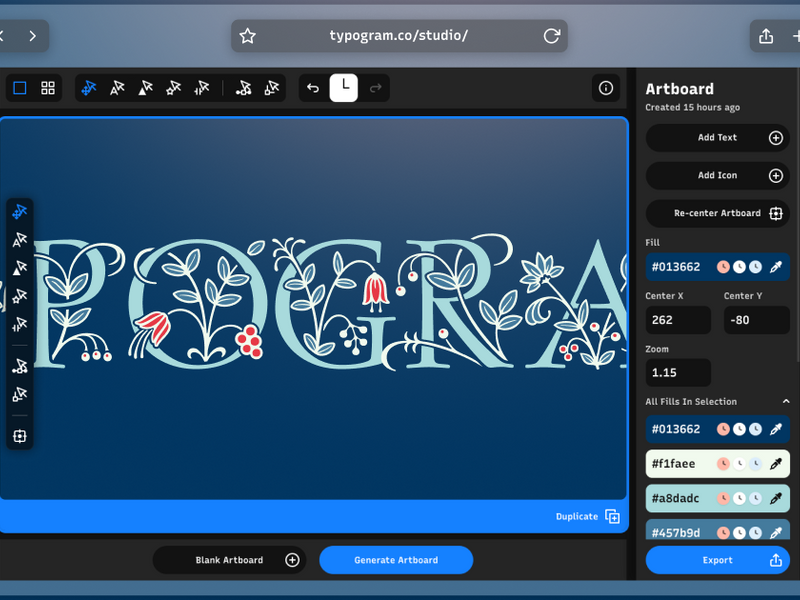Redo the undone action

[376, 88]
